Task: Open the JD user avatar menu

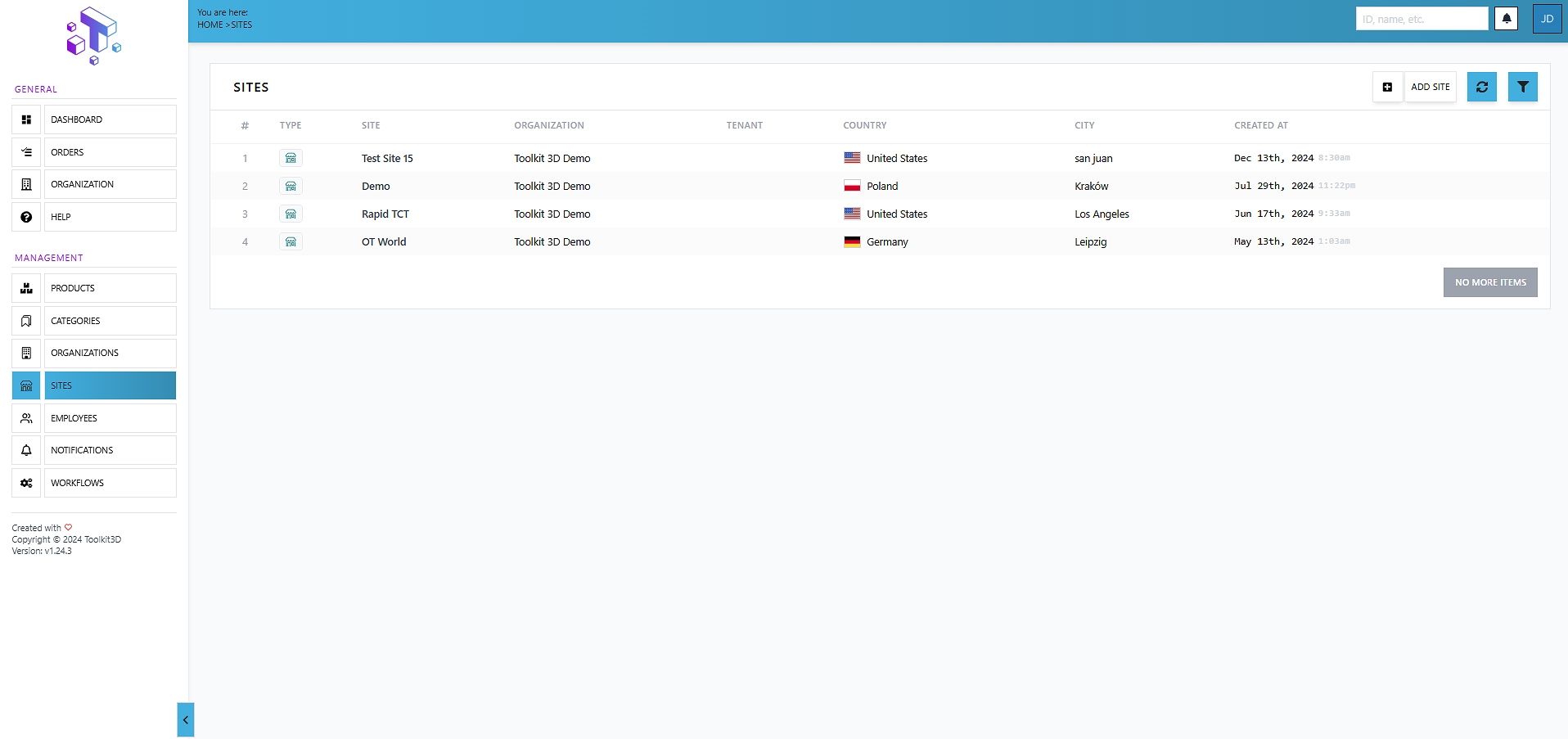Action: [x=1547, y=19]
